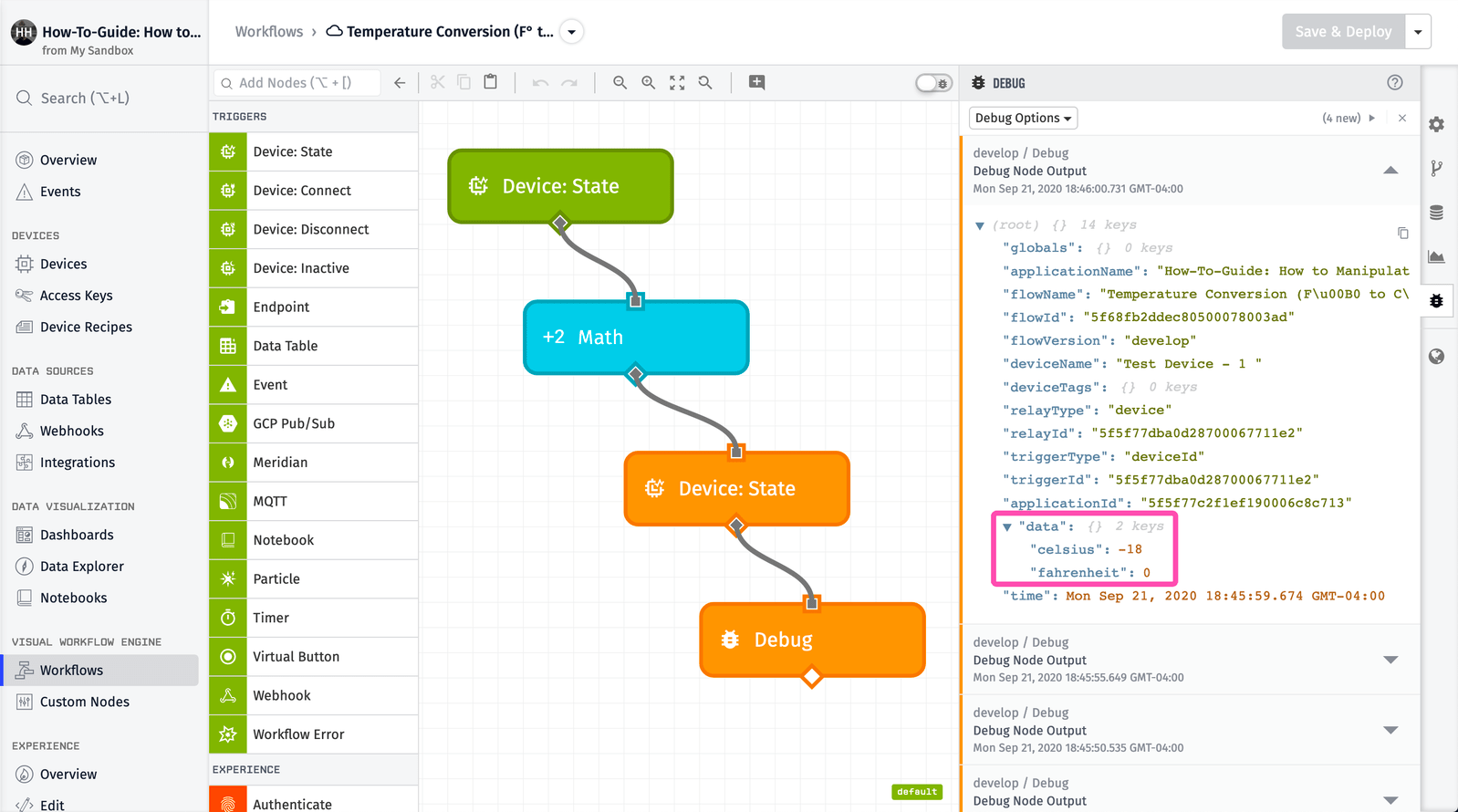Select the Timer trigger in palette
The width and height of the screenshot is (1458, 812).
pyautogui.click(x=314, y=618)
